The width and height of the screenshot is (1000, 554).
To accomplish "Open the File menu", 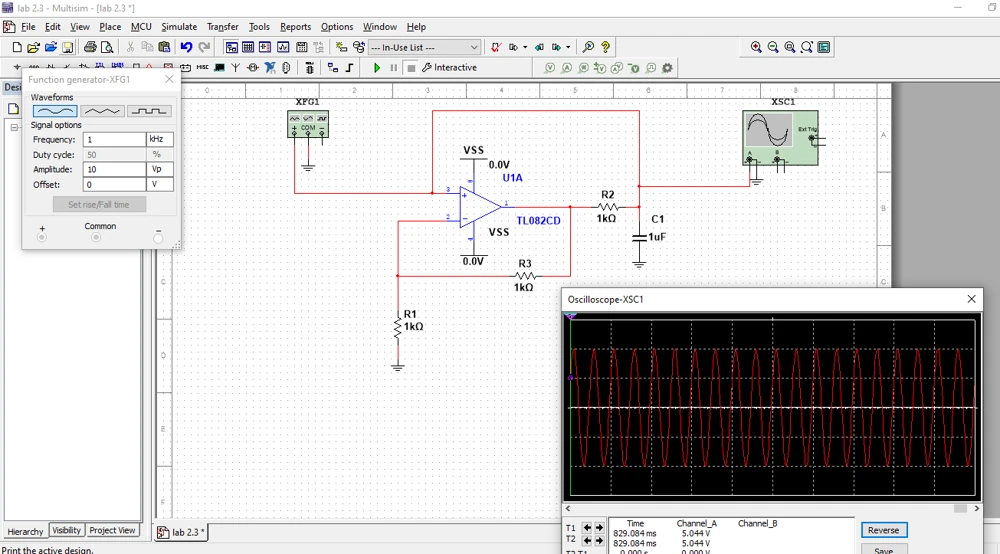I will point(28,27).
